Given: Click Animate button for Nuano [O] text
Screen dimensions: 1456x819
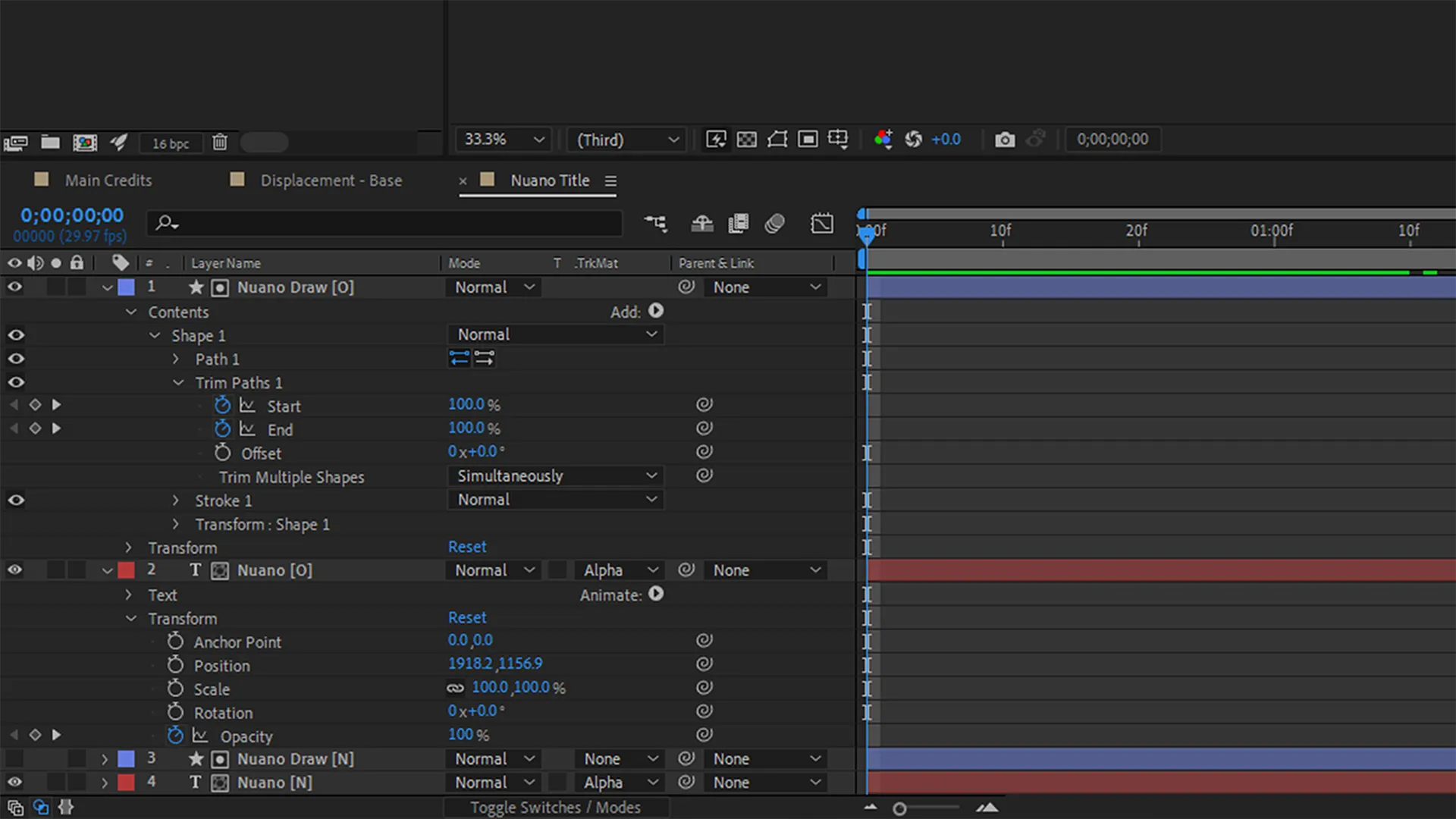Looking at the screenshot, I should coord(656,595).
